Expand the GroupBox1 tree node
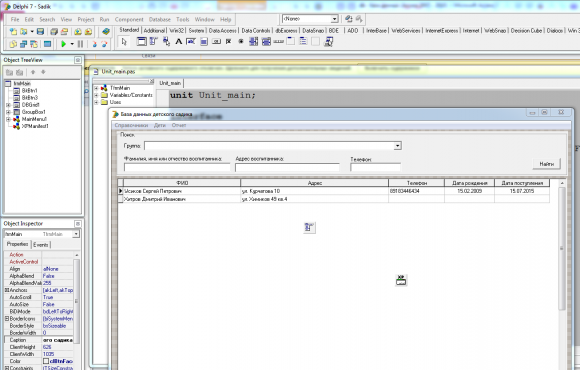The height and width of the screenshot is (370, 580). click(x=8, y=112)
